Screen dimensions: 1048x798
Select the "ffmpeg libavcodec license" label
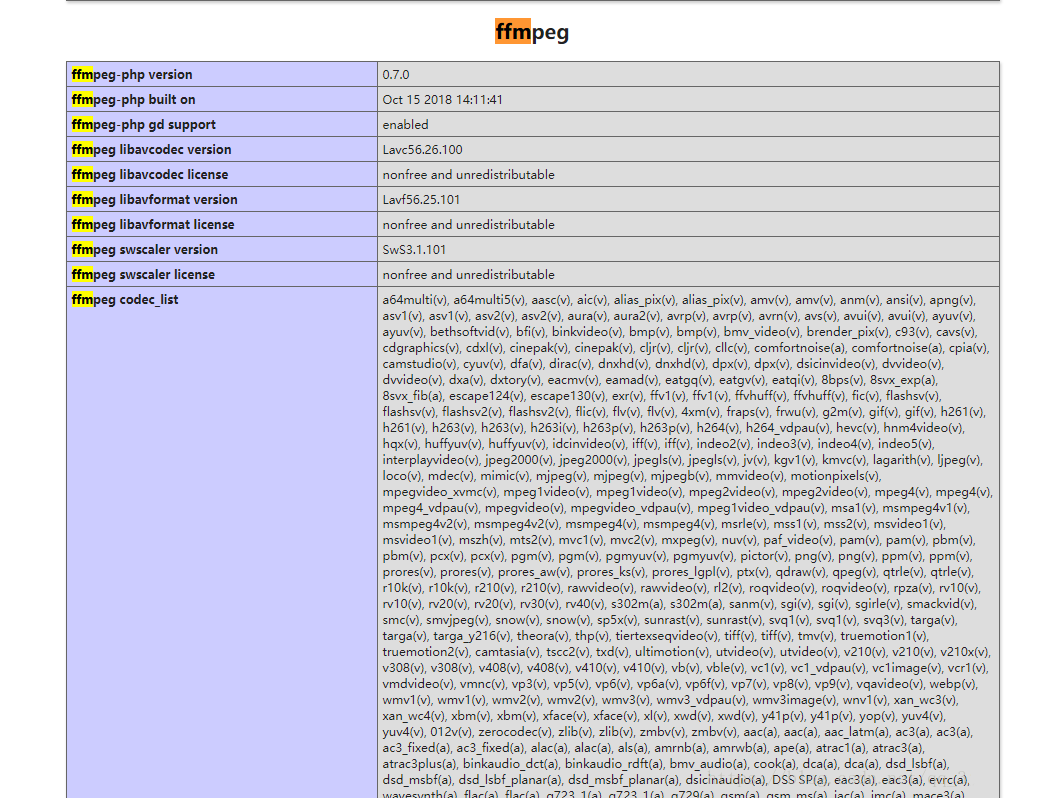(x=150, y=174)
